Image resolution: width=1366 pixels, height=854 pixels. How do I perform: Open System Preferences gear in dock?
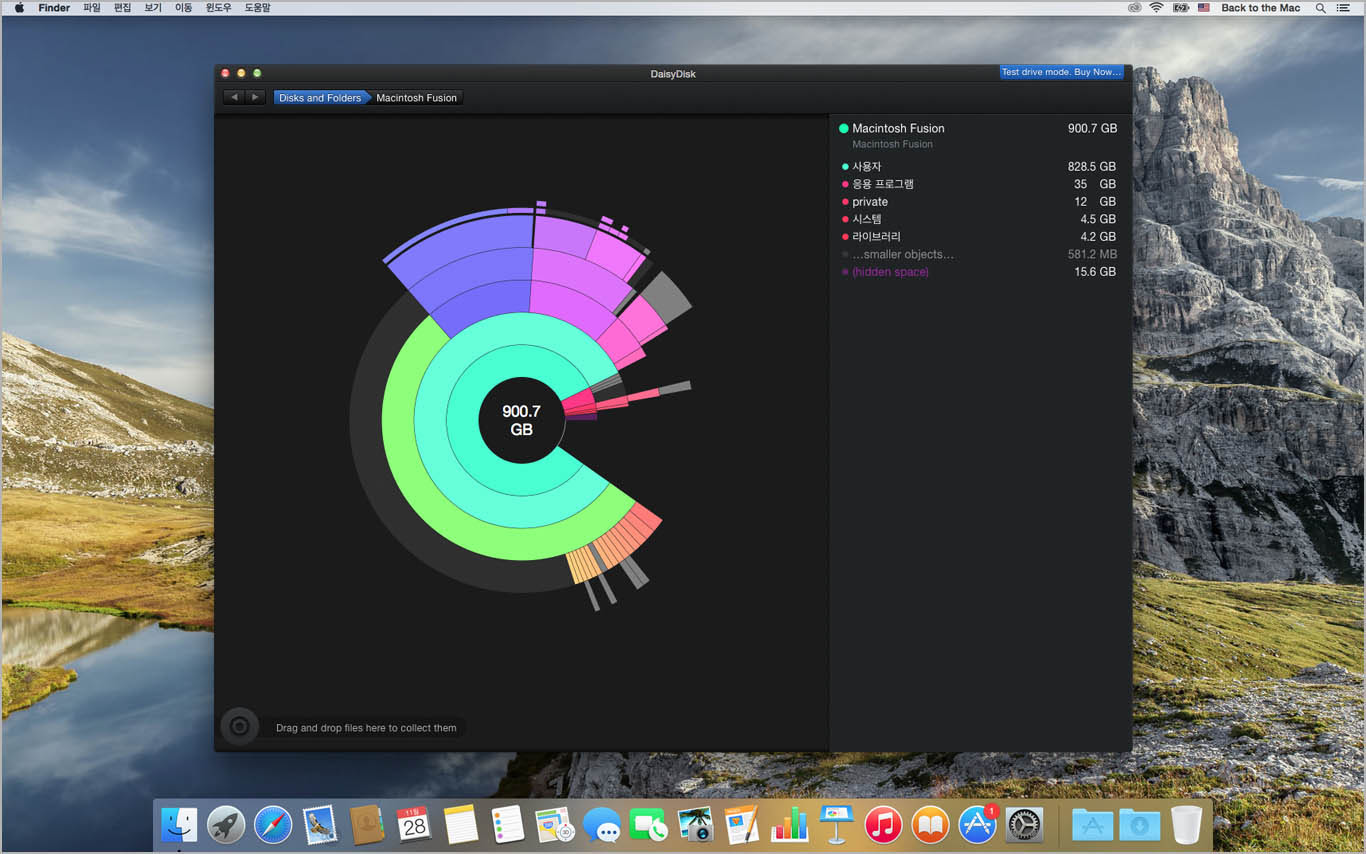pos(1024,825)
